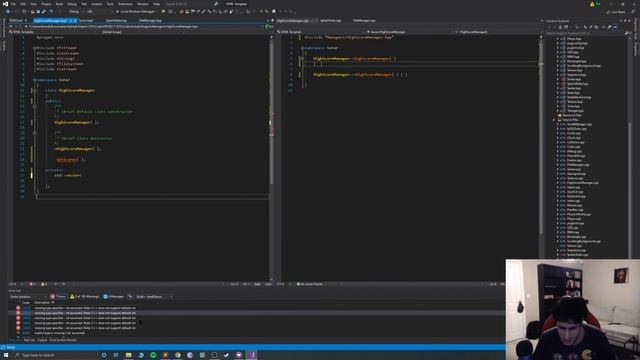Switch to the Scene.hpp tab

(x=86, y=20)
